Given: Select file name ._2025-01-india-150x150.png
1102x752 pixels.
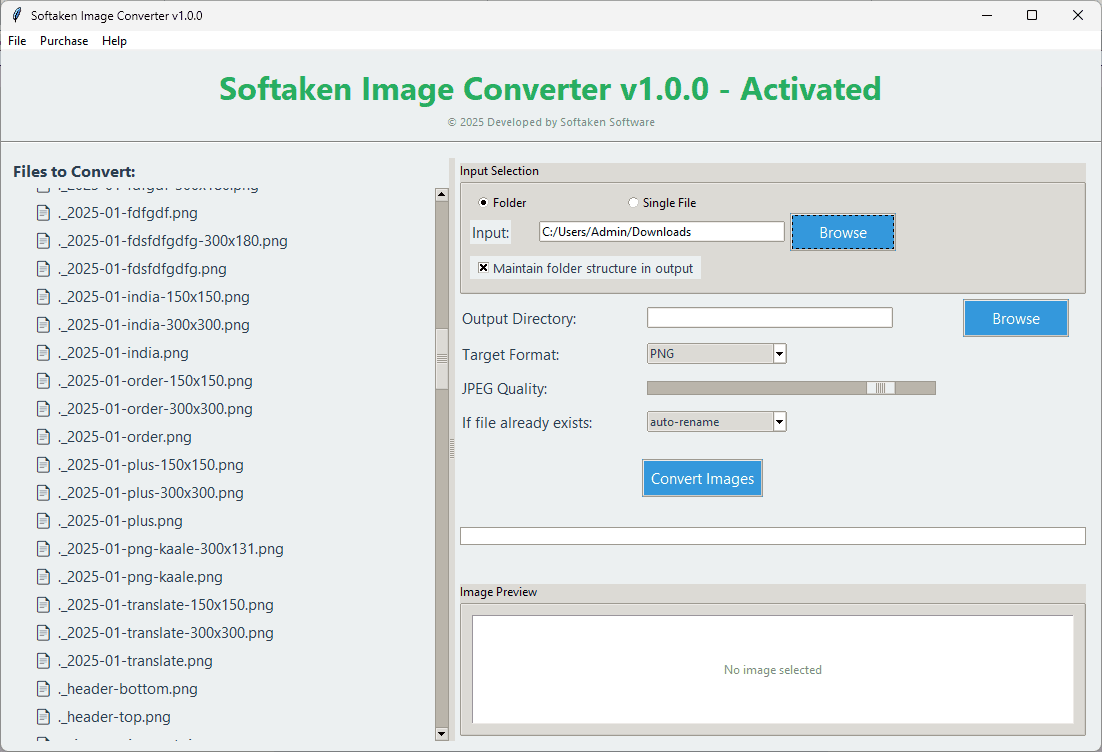Looking at the screenshot, I should tap(154, 297).
